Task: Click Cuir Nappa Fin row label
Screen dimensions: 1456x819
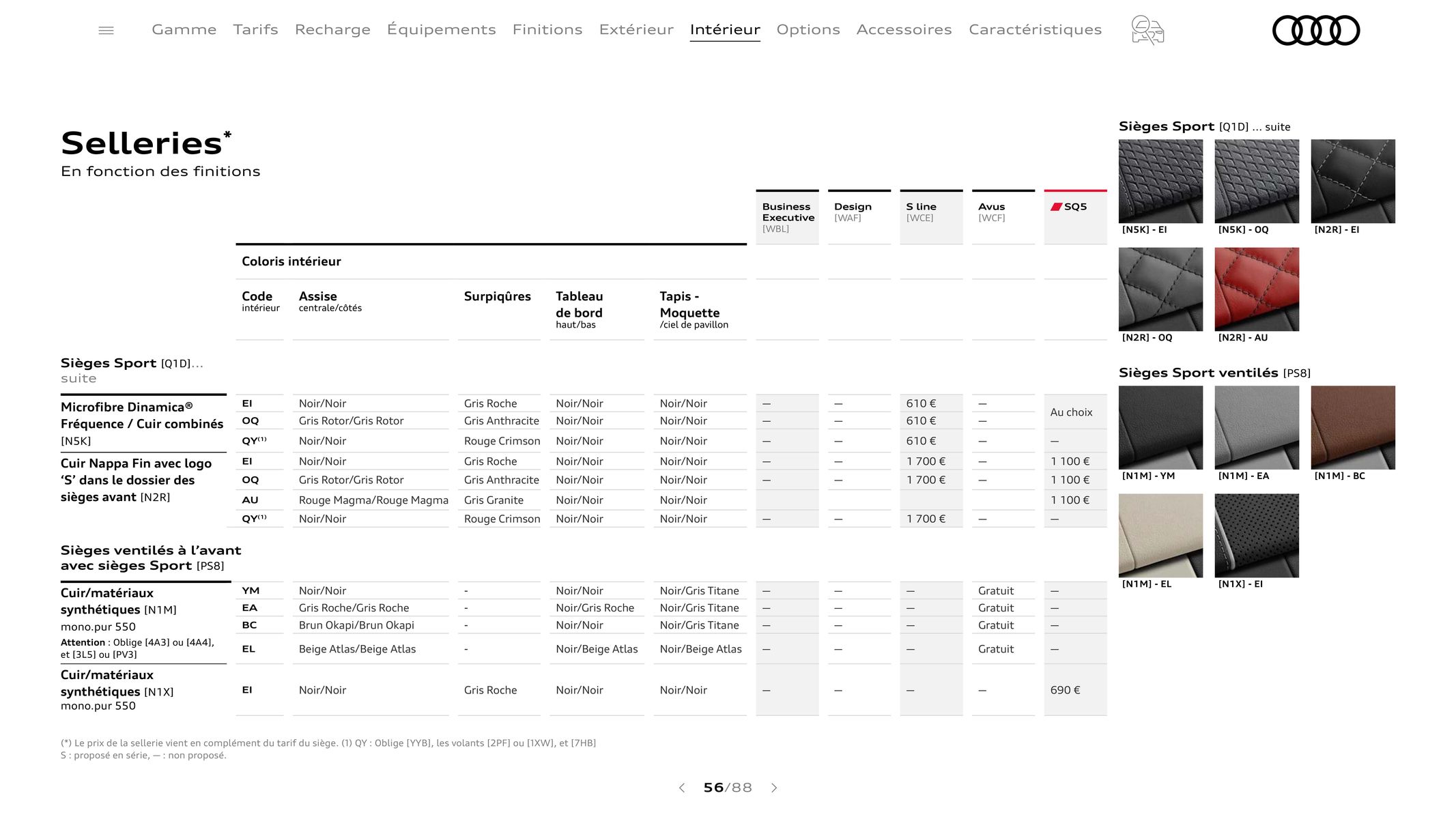Action: 136,480
